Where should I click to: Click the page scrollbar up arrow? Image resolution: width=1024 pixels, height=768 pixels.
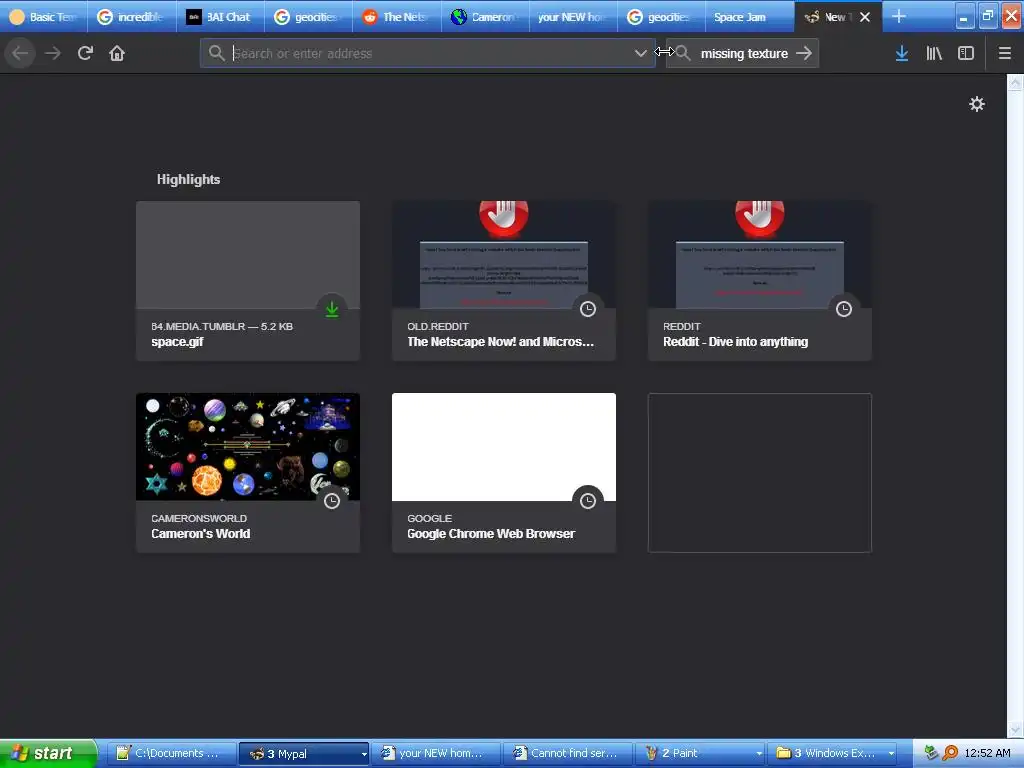pos(1015,83)
